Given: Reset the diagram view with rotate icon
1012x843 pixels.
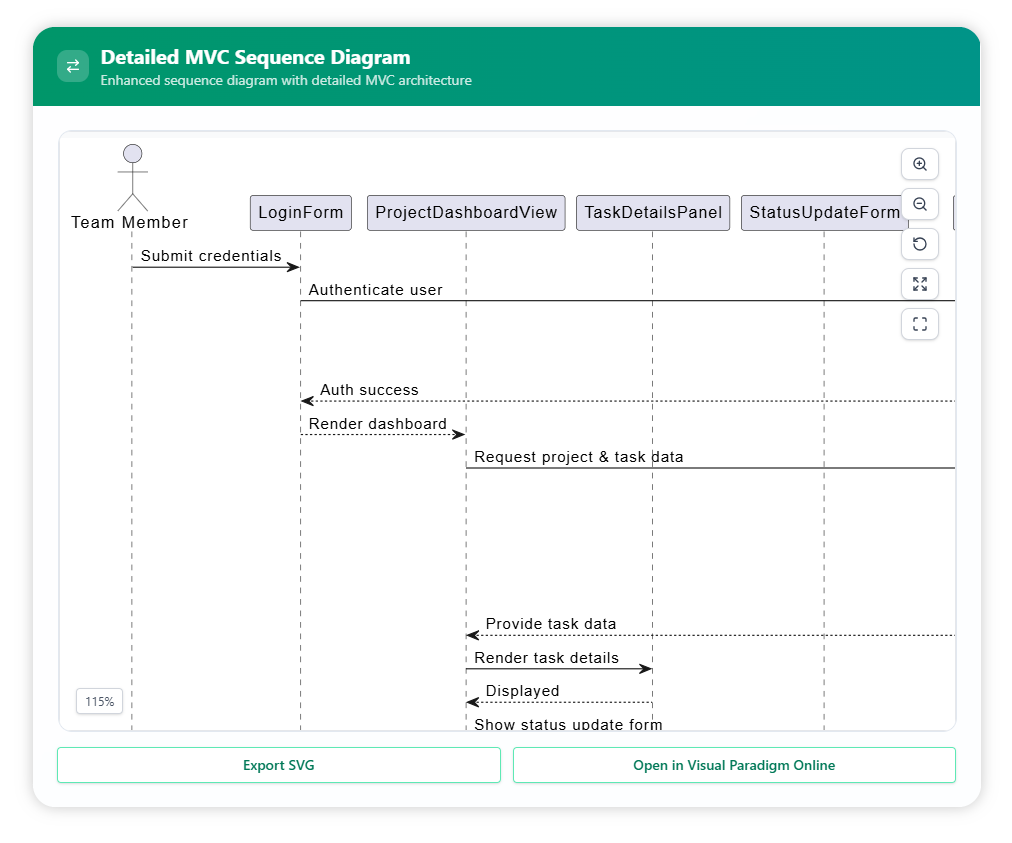Looking at the screenshot, I should click(919, 244).
